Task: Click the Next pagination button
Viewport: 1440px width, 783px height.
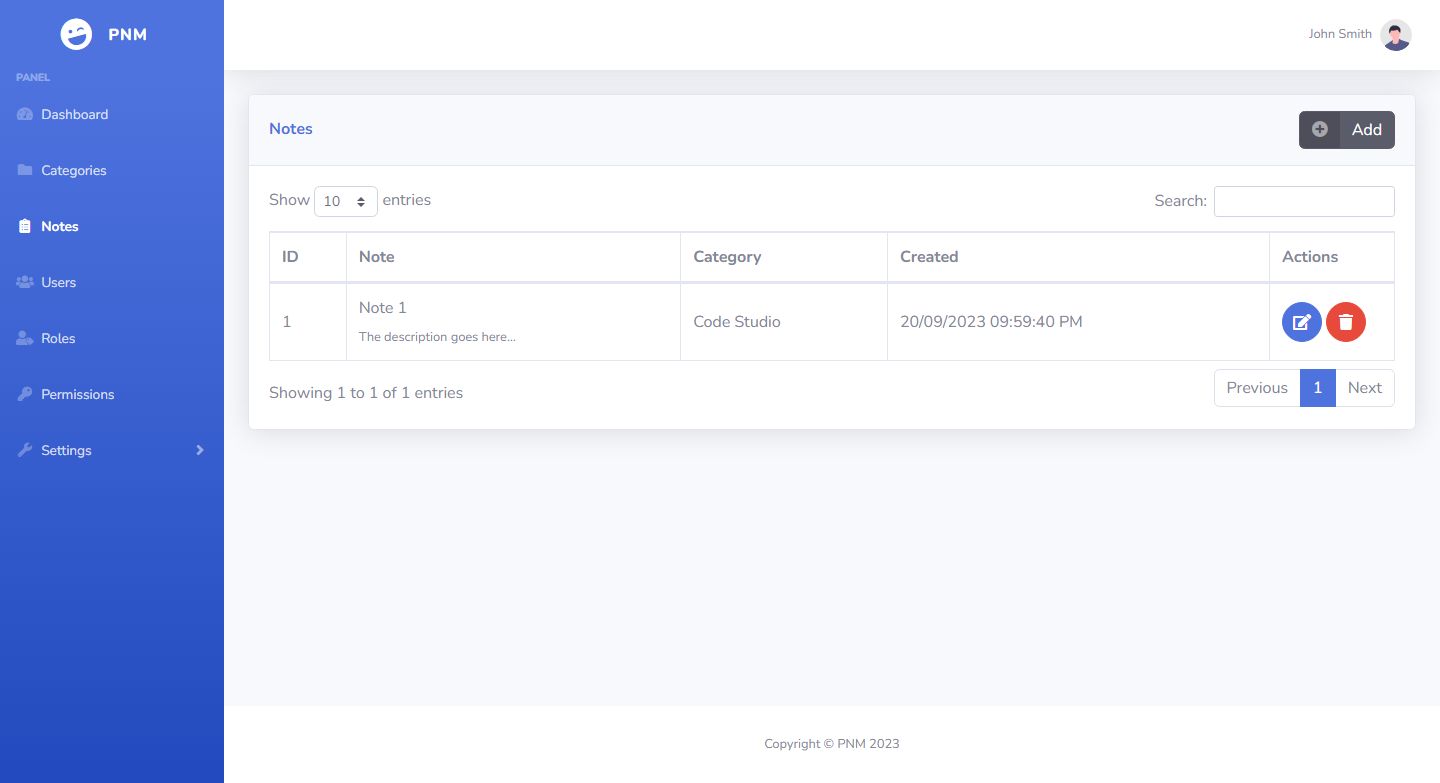Action: 1364,388
